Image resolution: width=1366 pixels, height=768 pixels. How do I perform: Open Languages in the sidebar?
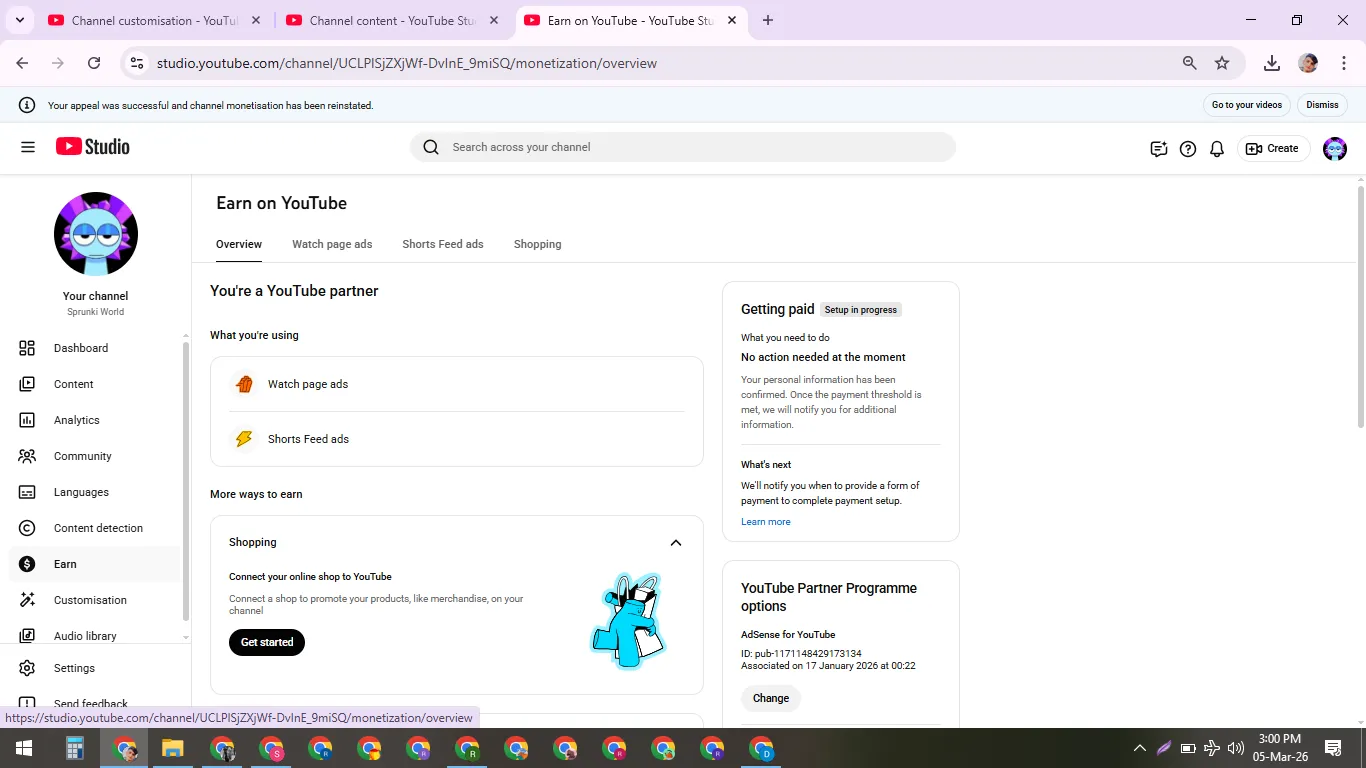point(95,492)
